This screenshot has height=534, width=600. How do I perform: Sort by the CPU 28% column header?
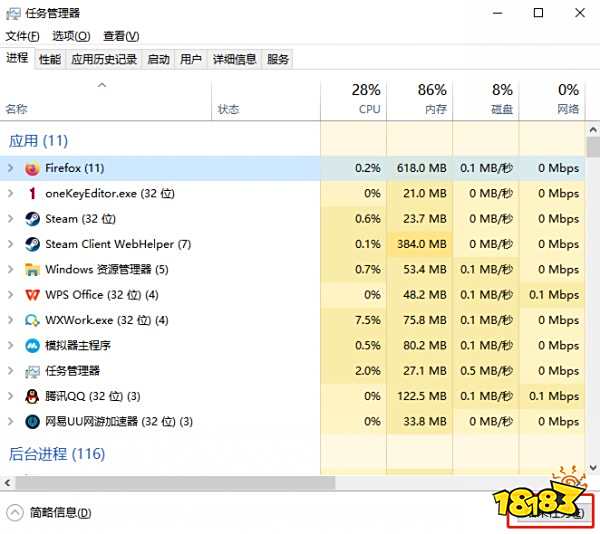[354, 100]
